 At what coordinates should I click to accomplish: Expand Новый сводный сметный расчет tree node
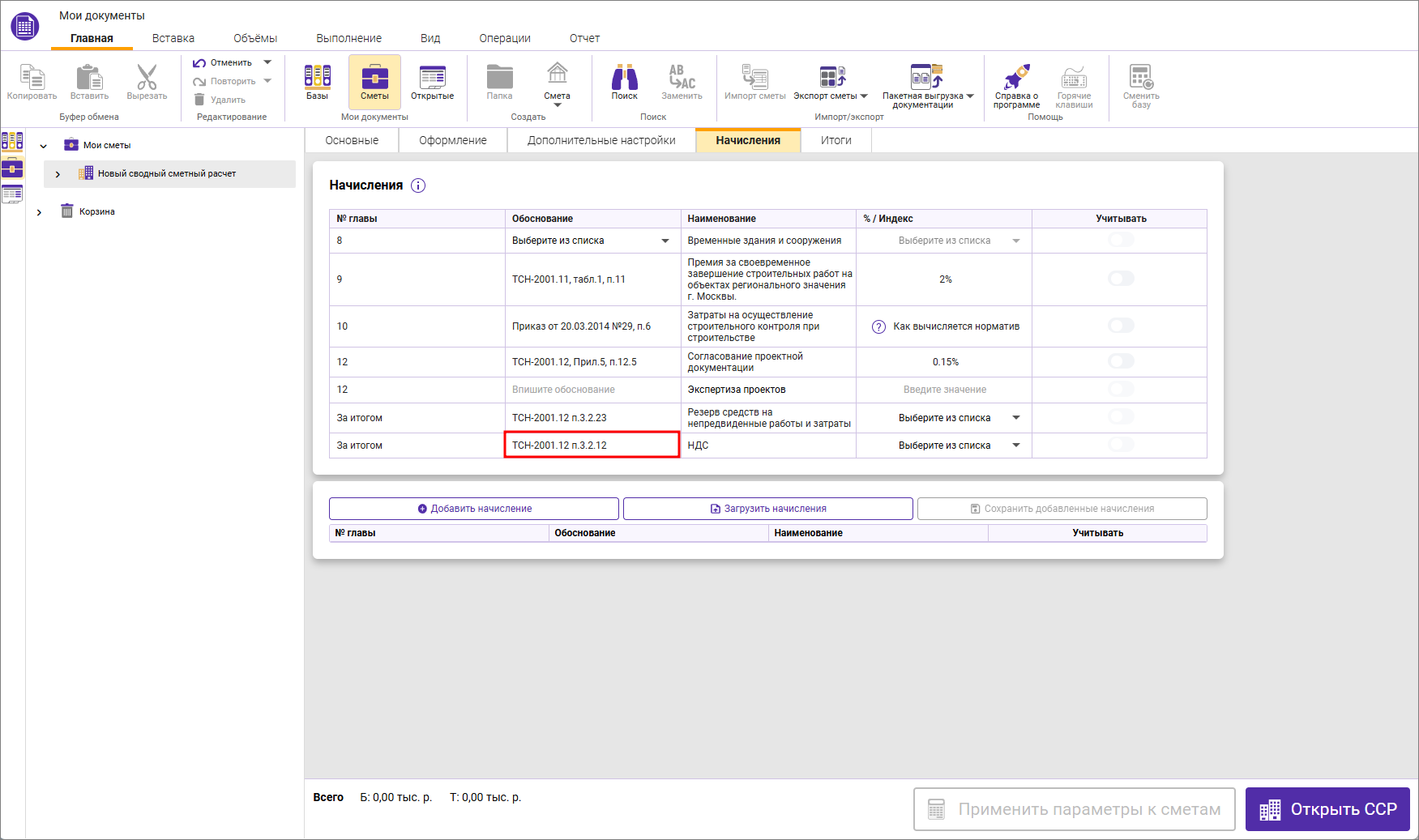point(58,174)
